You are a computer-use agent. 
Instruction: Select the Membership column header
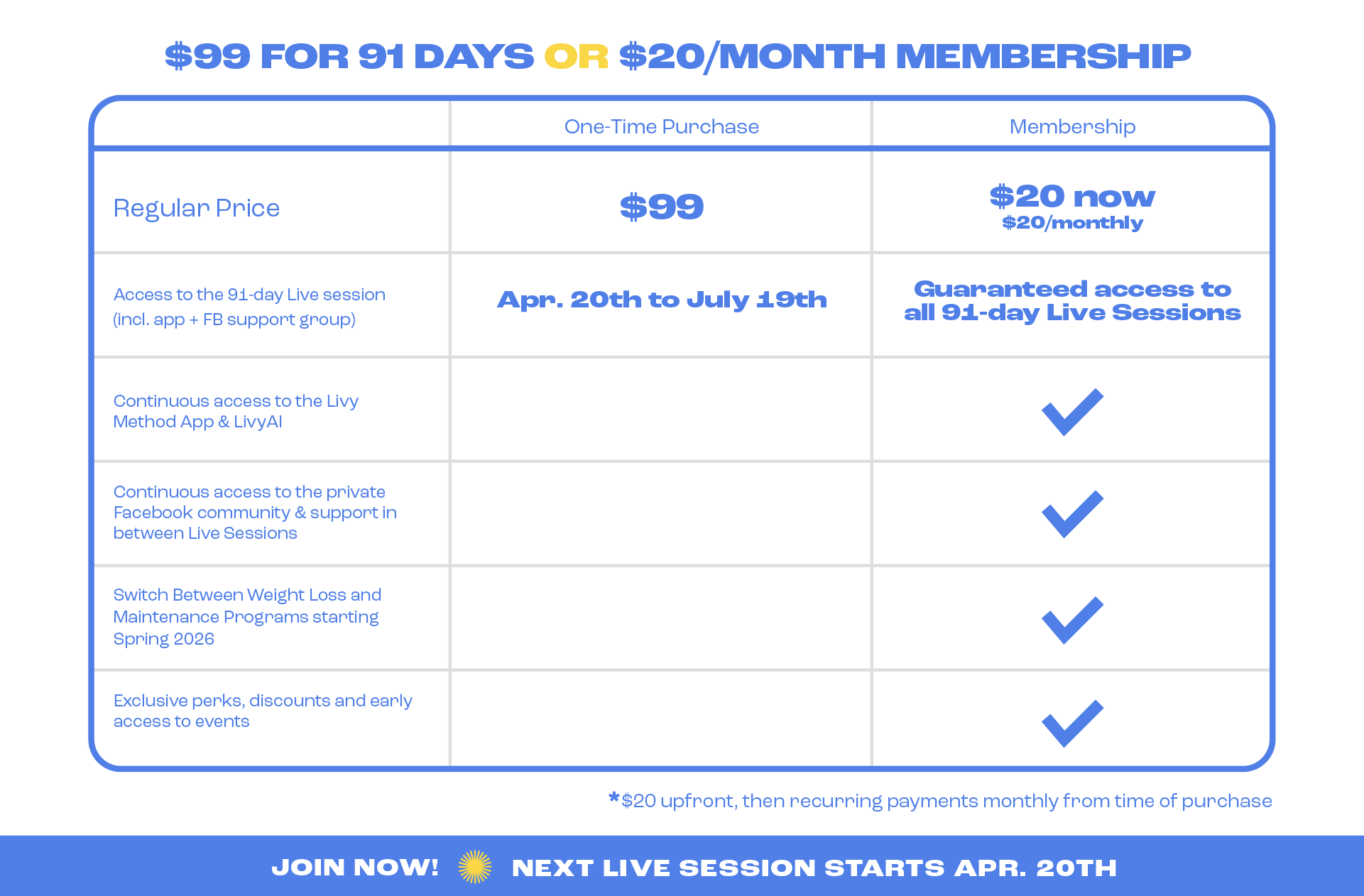tap(1072, 126)
